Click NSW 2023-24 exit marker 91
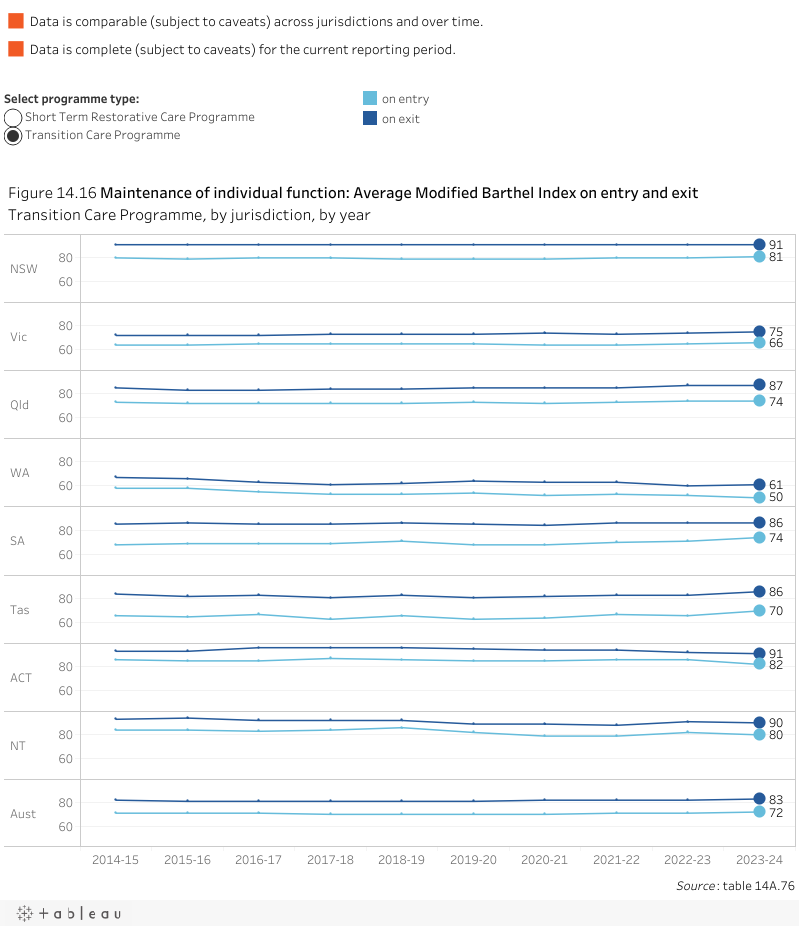Screen dimensions: 799x926 click(x=759, y=245)
